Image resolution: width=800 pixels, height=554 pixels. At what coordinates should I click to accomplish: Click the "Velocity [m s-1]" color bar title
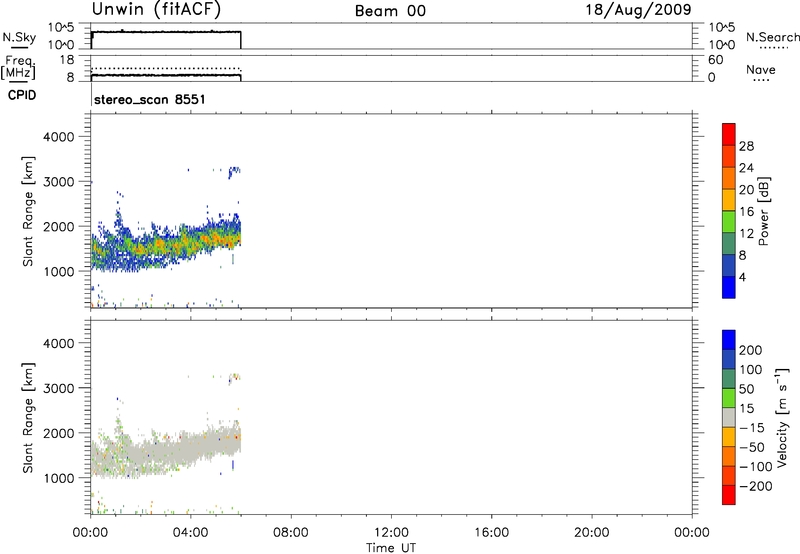782,417
